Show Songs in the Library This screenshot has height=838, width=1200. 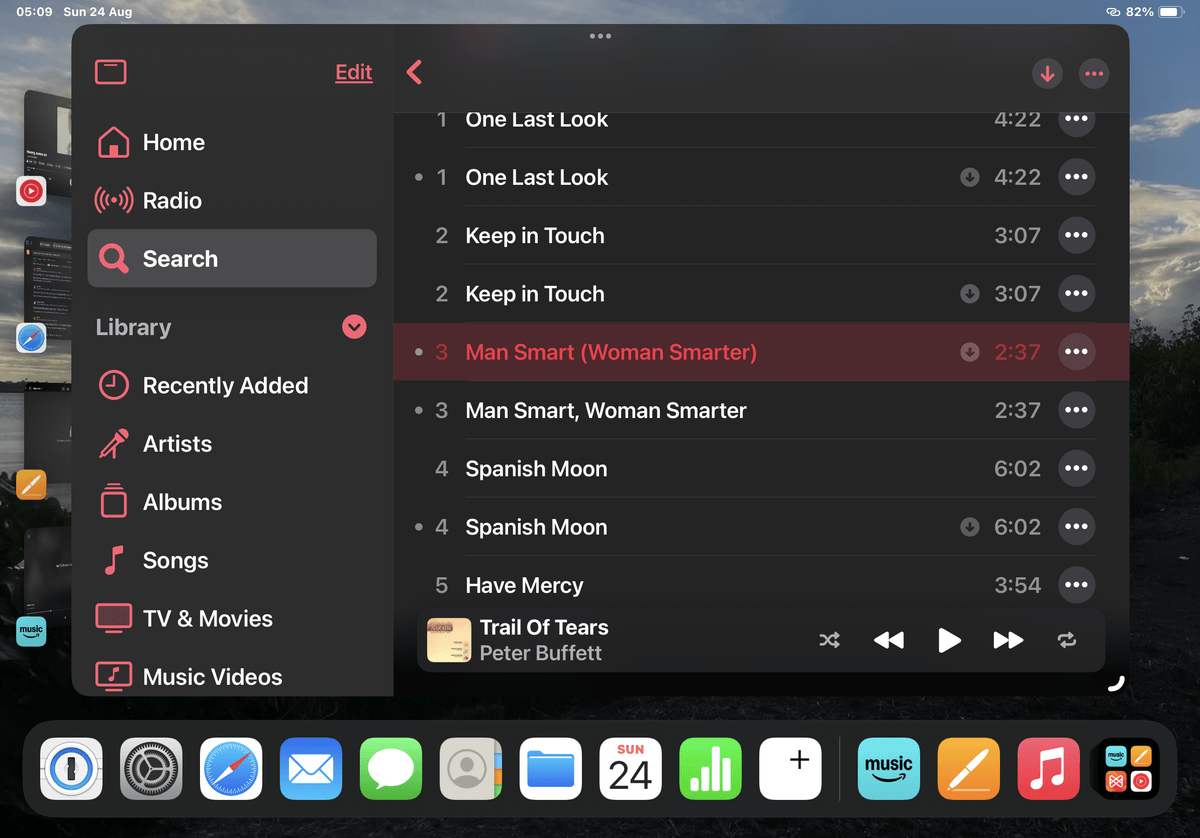tap(232, 560)
